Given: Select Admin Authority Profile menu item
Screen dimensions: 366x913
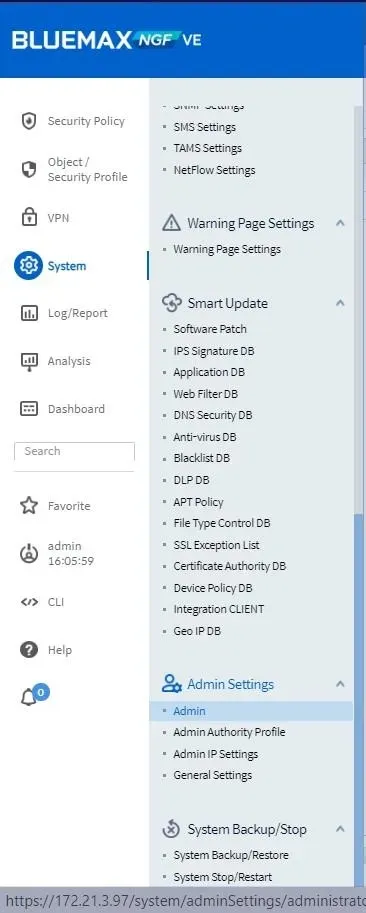Looking at the screenshot, I should [229, 732].
